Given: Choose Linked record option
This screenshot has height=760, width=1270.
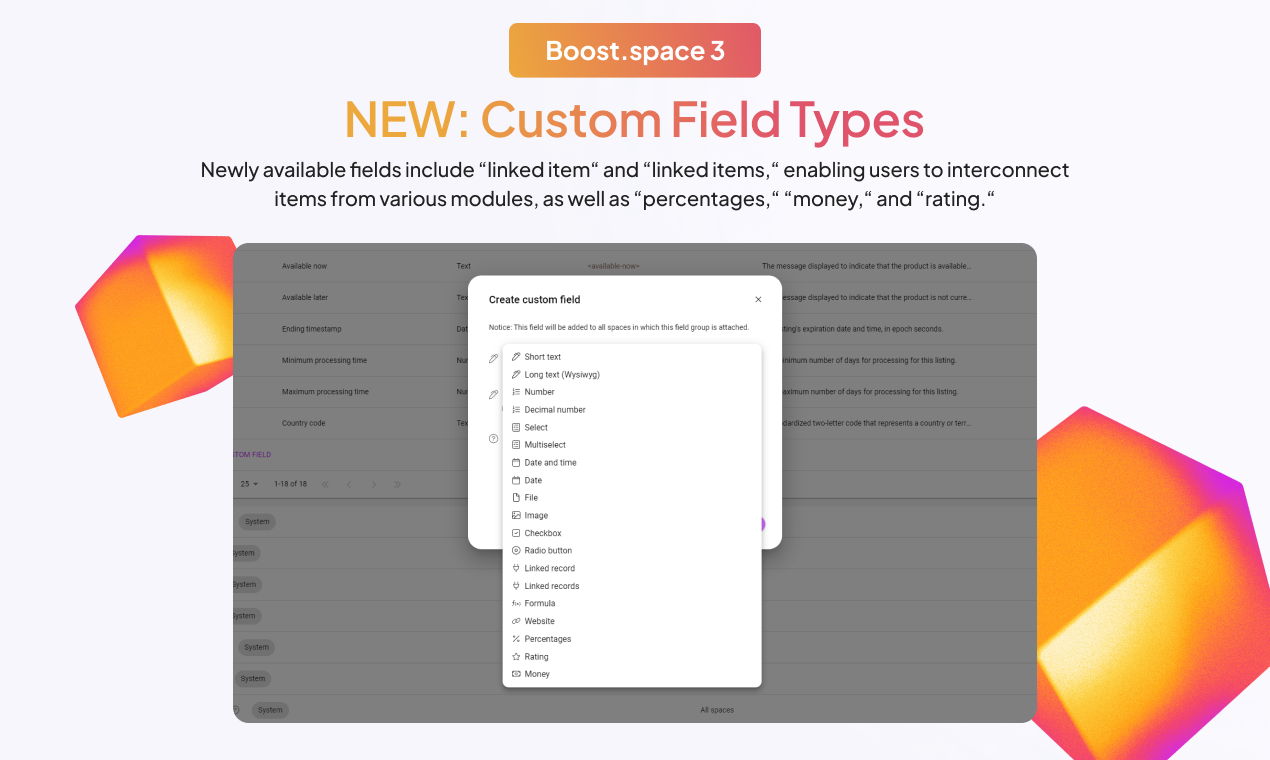Looking at the screenshot, I should (x=632, y=568).
